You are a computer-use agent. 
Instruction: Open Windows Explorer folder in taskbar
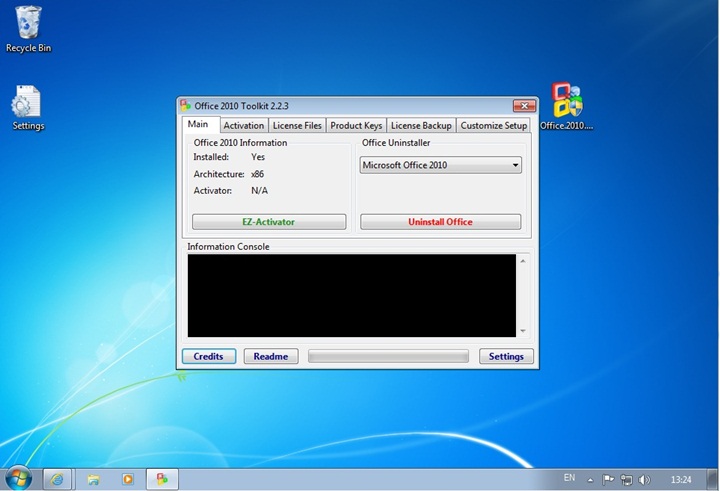pos(93,480)
